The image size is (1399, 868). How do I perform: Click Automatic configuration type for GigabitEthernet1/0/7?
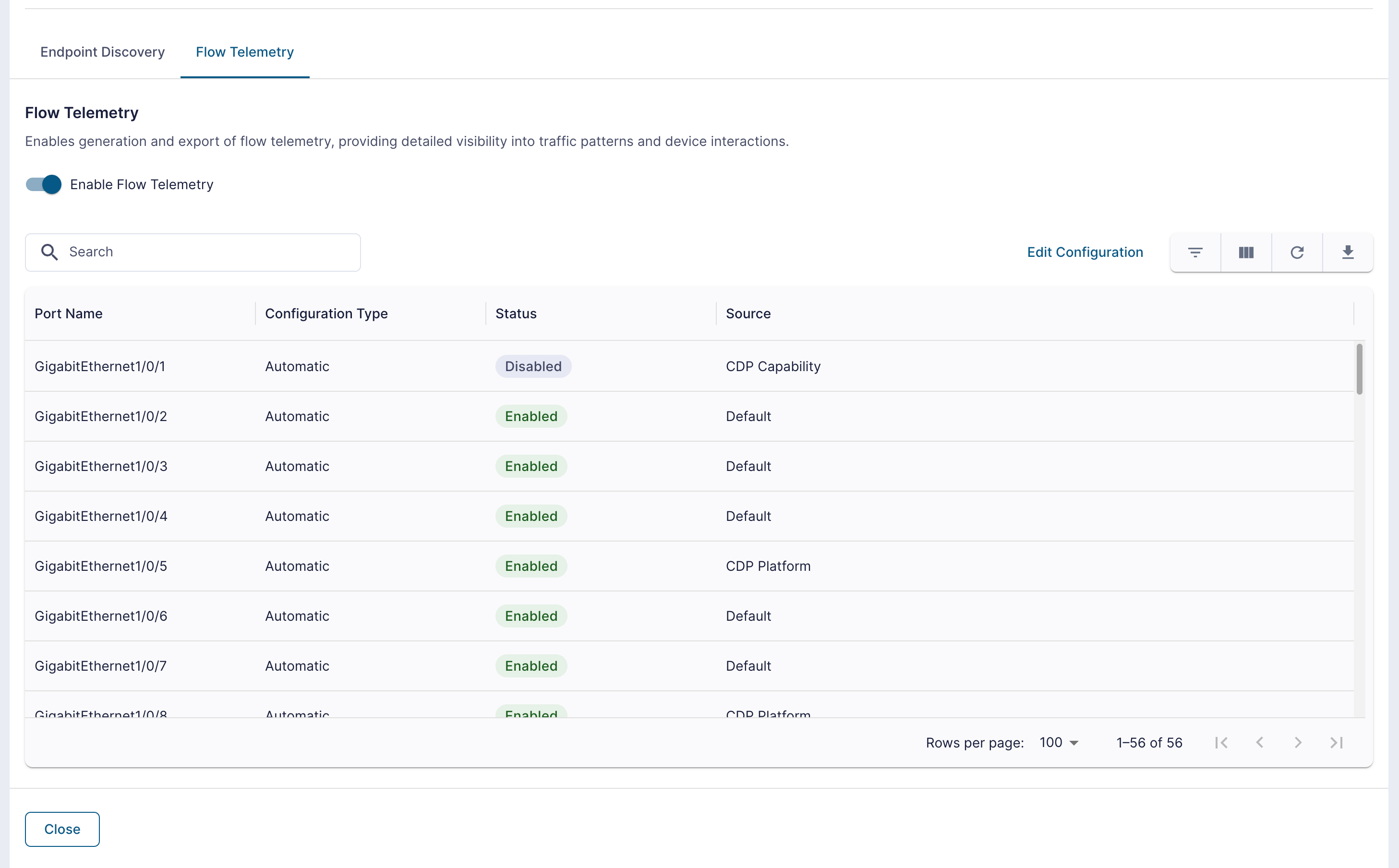coord(297,666)
